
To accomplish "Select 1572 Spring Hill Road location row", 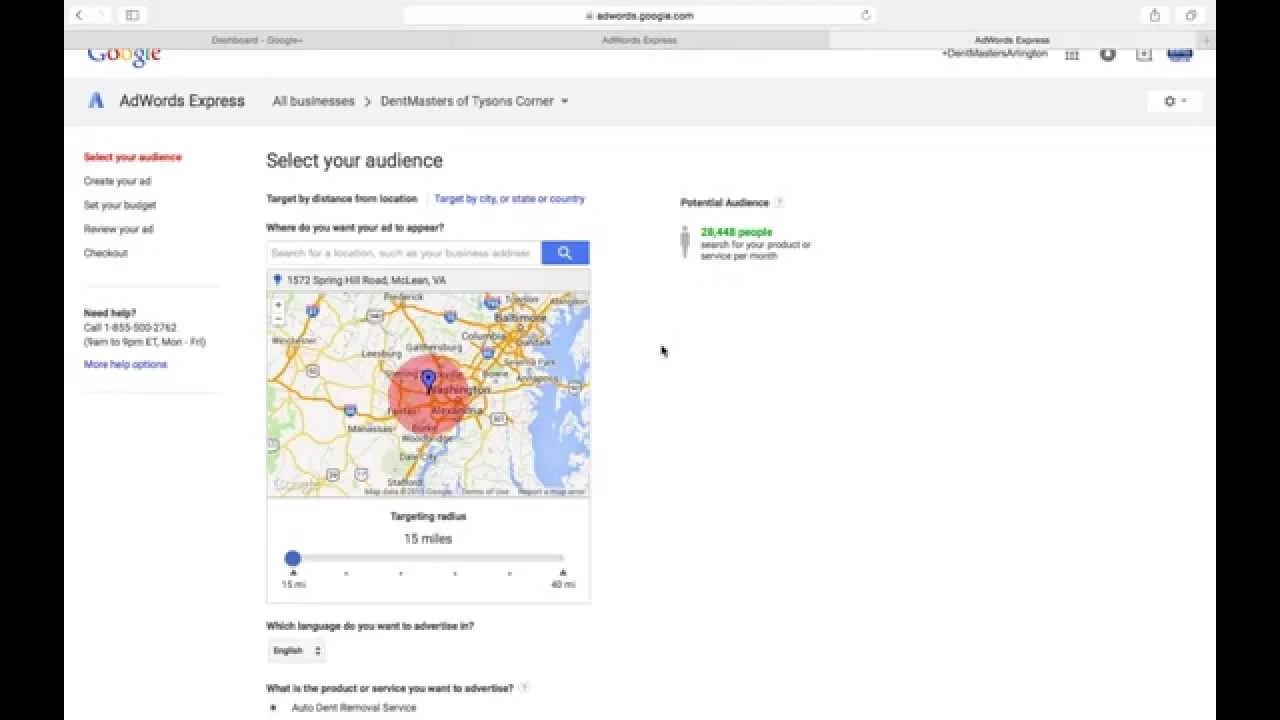I will pyautogui.click(x=428, y=280).
